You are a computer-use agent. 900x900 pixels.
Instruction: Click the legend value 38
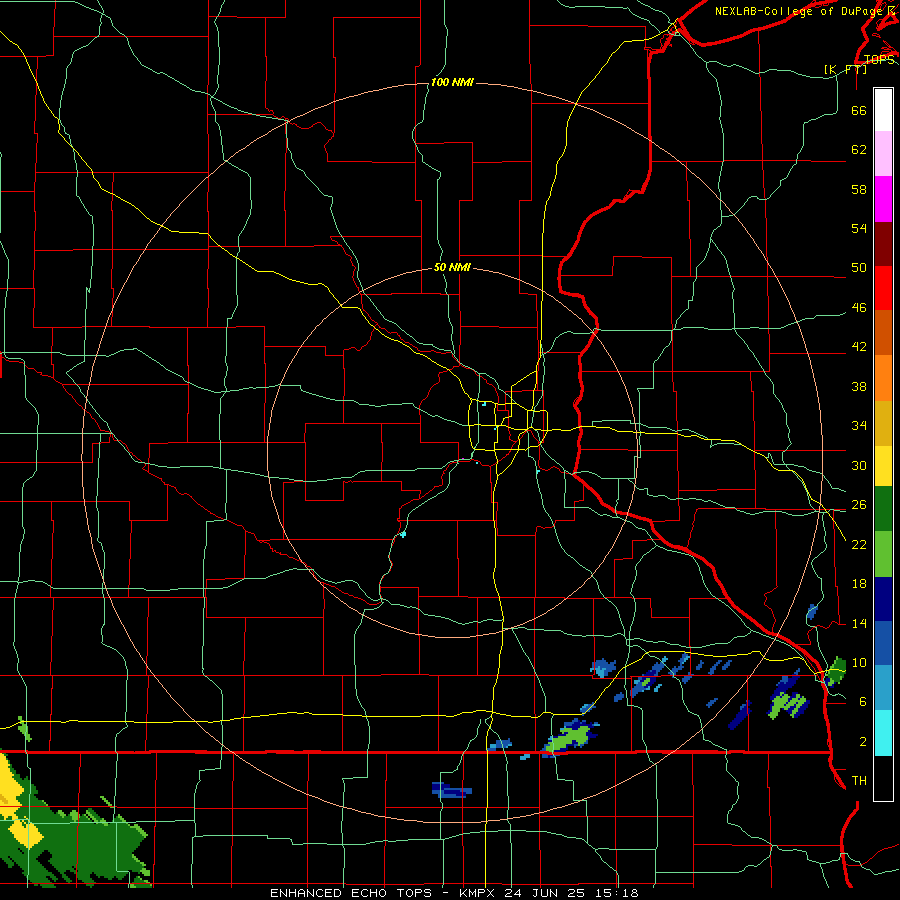859,386
